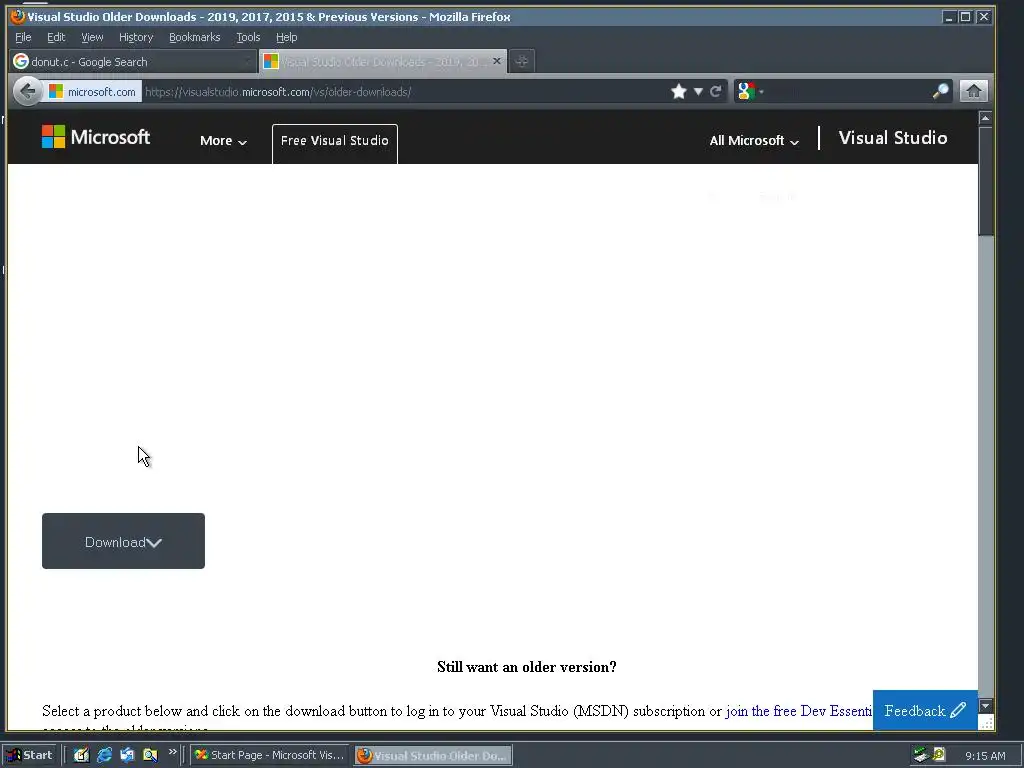Expand the All Microsoft dropdown
The height and width of the screenshot is (768, 1024).
754,140
